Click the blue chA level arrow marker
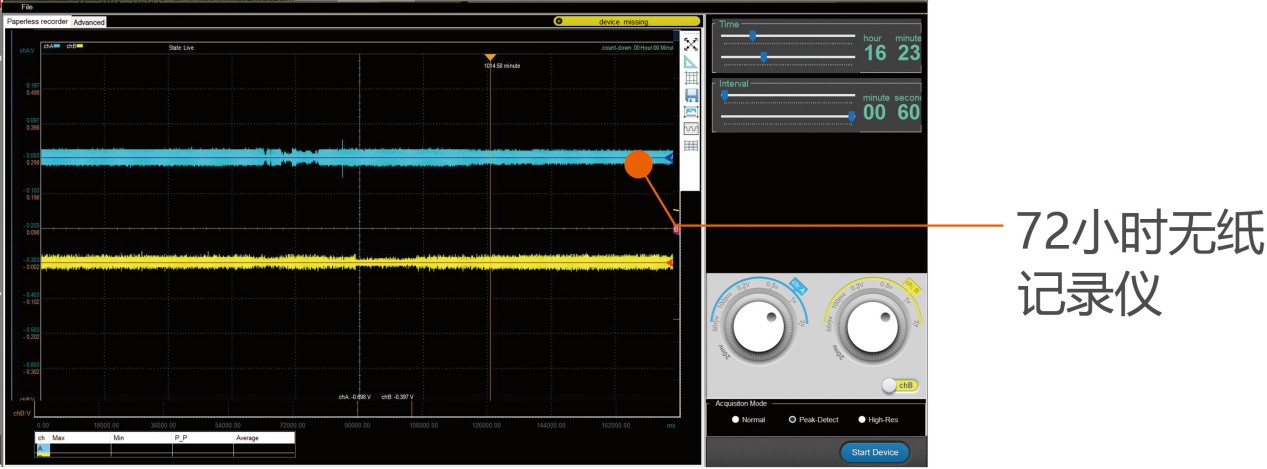1267x469 pixels. [669, 157]
